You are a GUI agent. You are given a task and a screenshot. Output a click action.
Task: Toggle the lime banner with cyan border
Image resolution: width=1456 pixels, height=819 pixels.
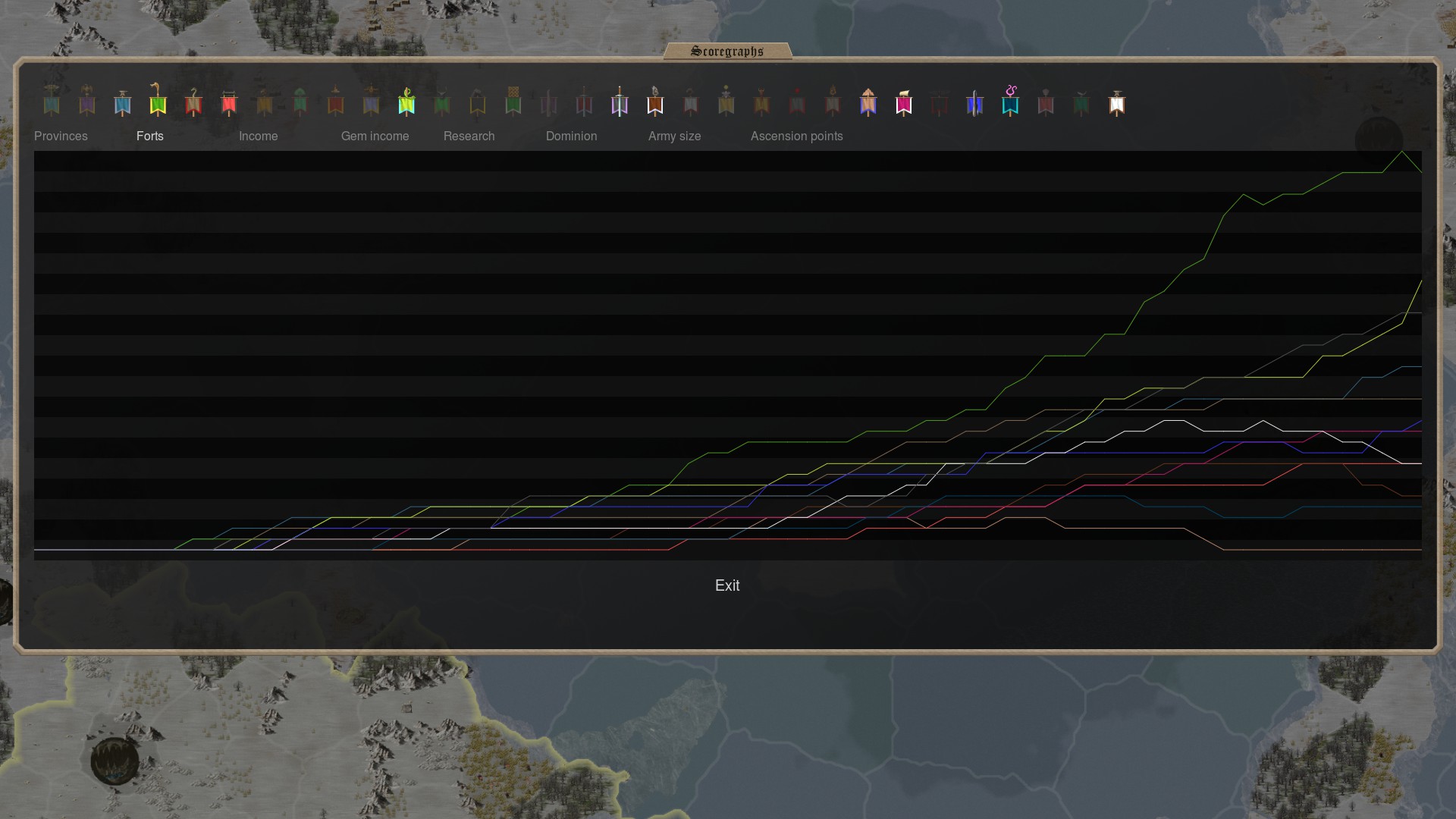click(x=406, y=102)
